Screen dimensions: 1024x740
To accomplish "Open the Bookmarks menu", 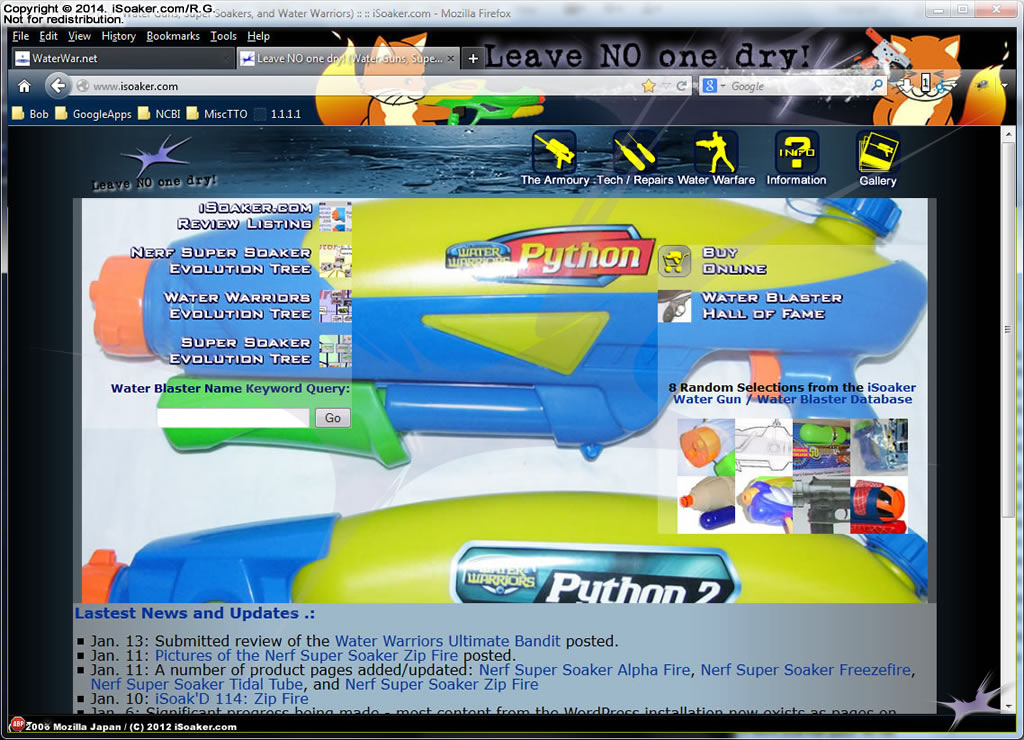I will click(173, 36).
